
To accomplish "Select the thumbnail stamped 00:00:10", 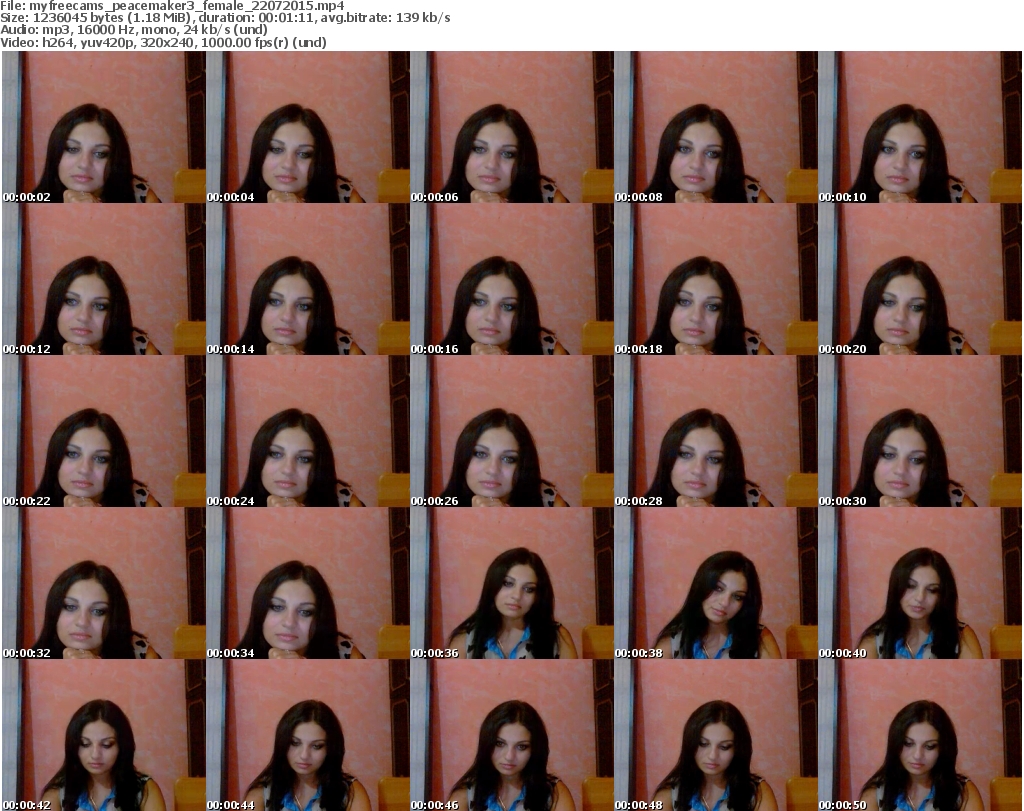I will (920, 127).
